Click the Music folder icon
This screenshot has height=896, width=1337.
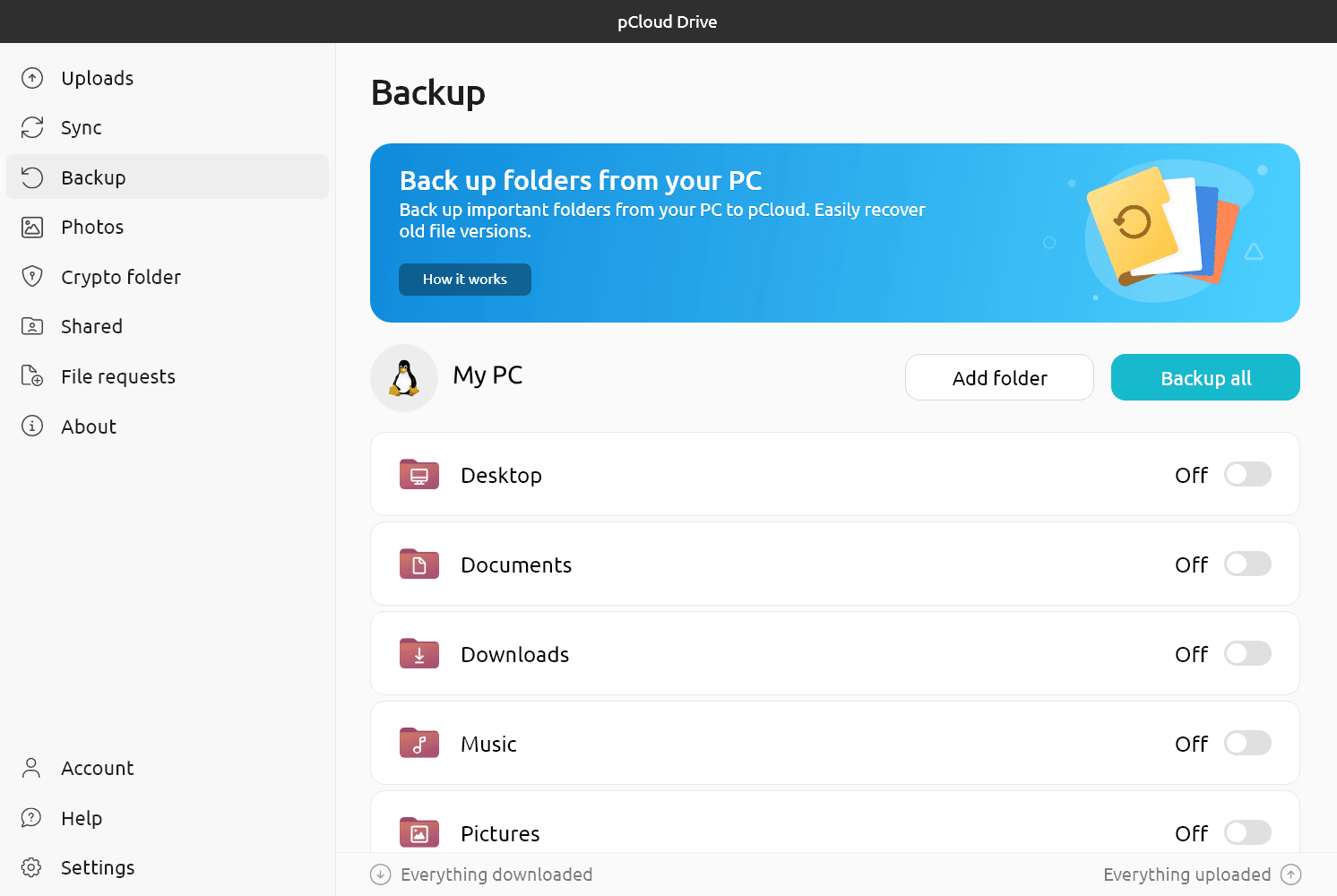pyautogui.click(x=419, y=743)
